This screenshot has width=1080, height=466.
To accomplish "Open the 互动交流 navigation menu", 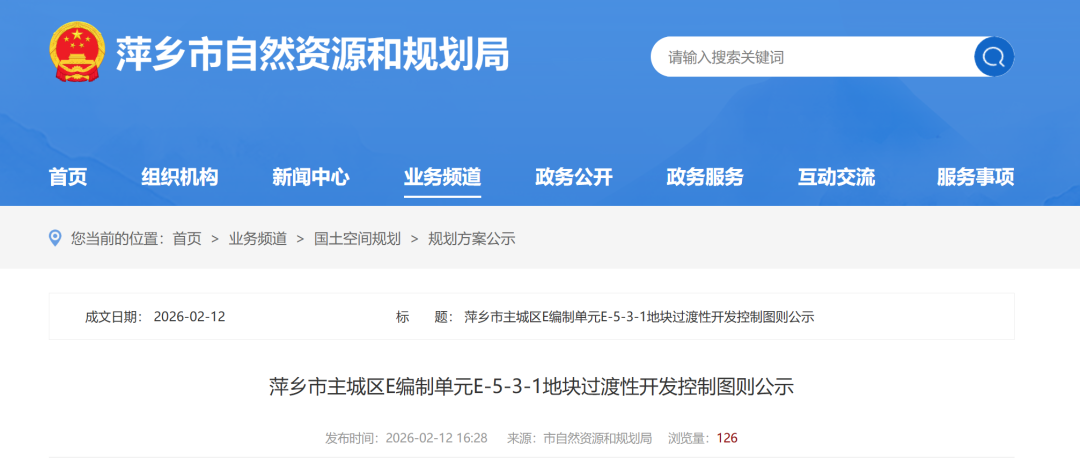I will click(837, 178).
